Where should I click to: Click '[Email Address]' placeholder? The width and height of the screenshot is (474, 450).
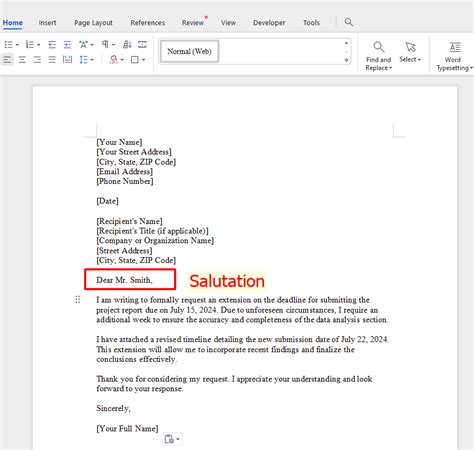[x=125, y=172]
